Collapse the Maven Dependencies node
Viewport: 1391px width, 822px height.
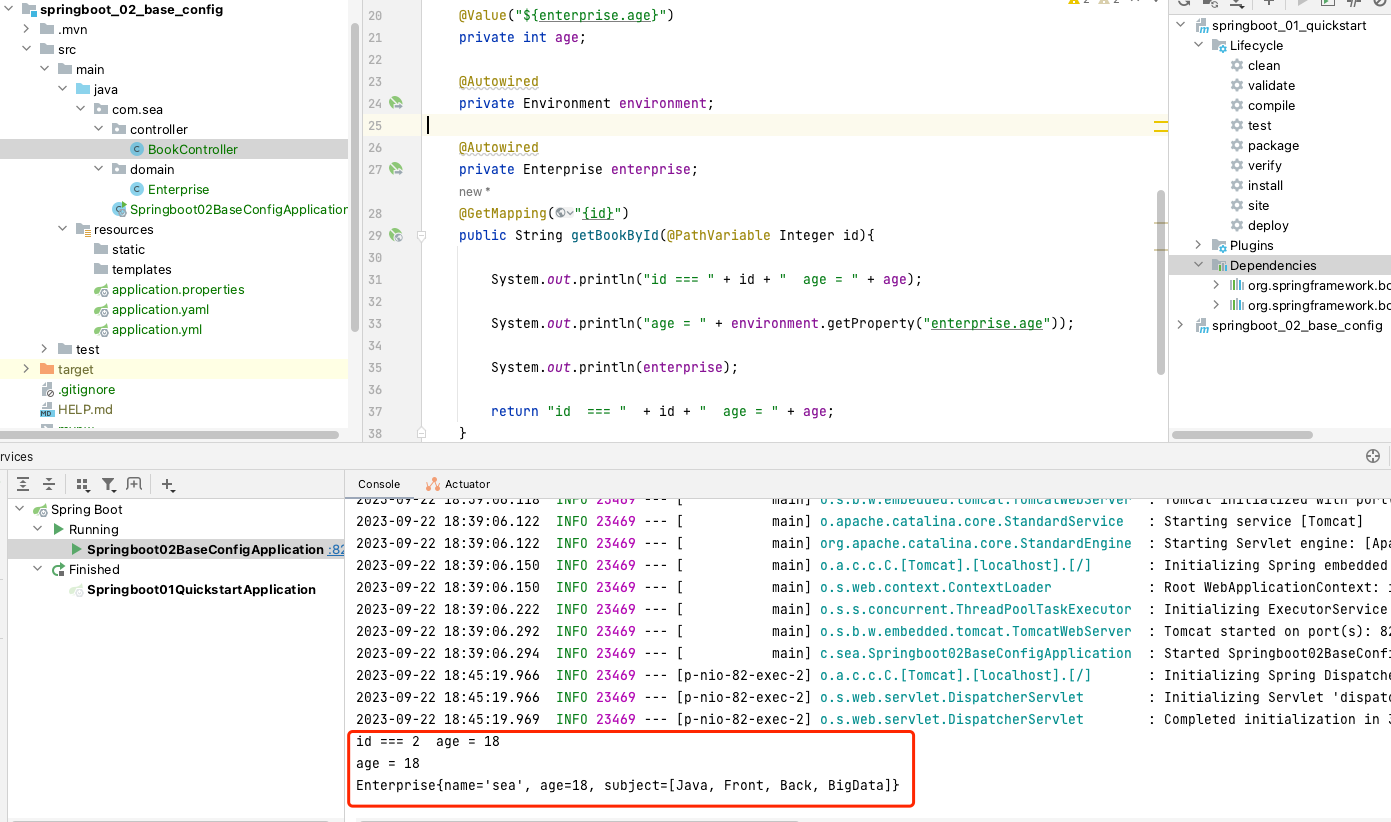tap(1199, 265)
